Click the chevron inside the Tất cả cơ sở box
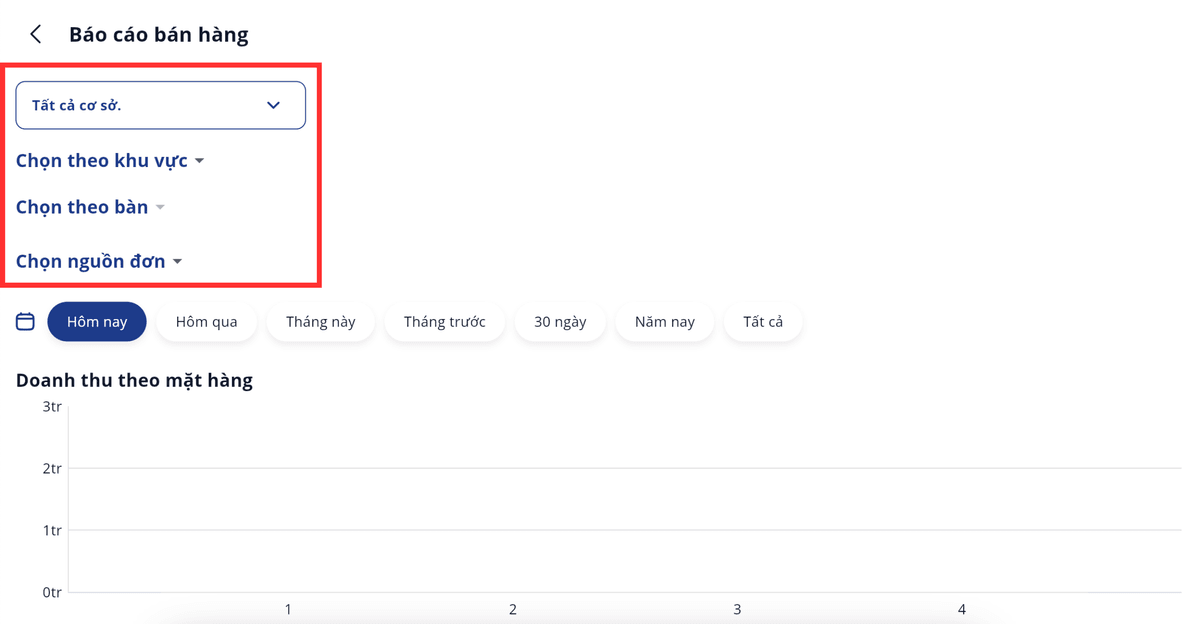 coord(273,105)
